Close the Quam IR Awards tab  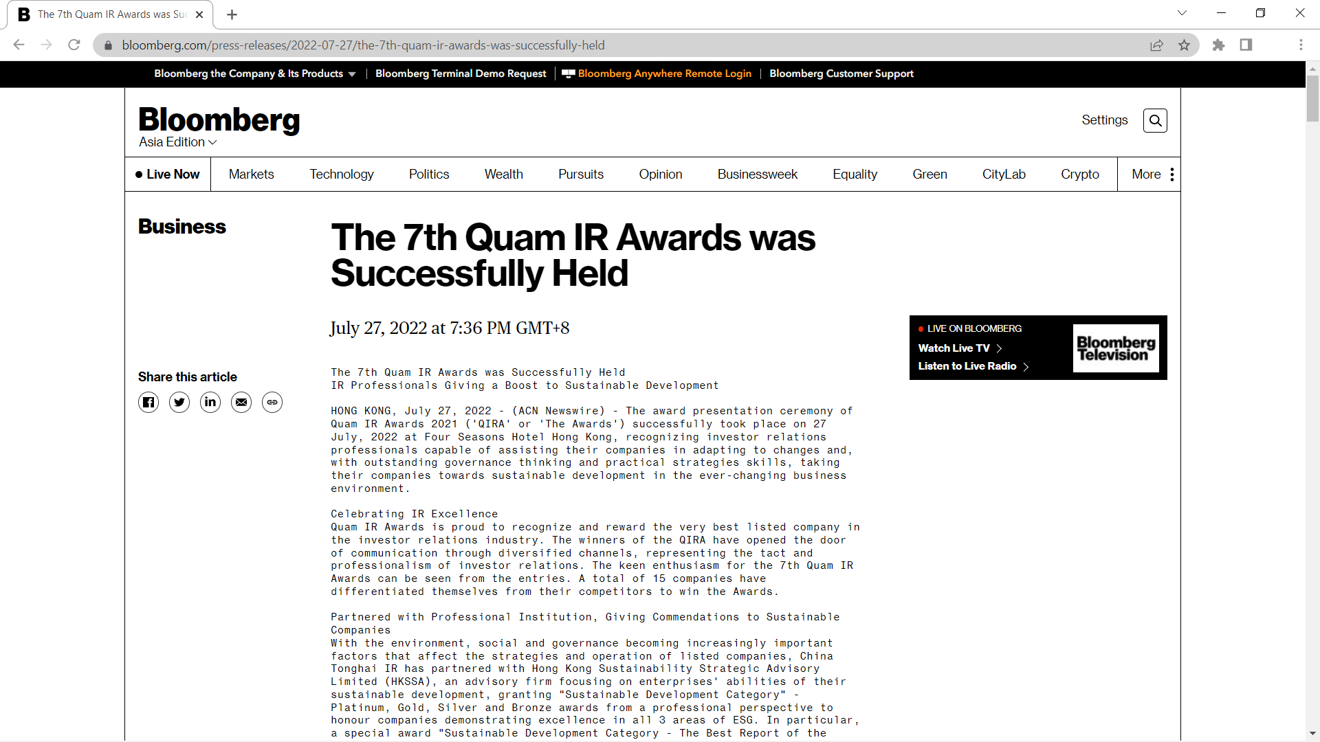click(x=199, y=15)
